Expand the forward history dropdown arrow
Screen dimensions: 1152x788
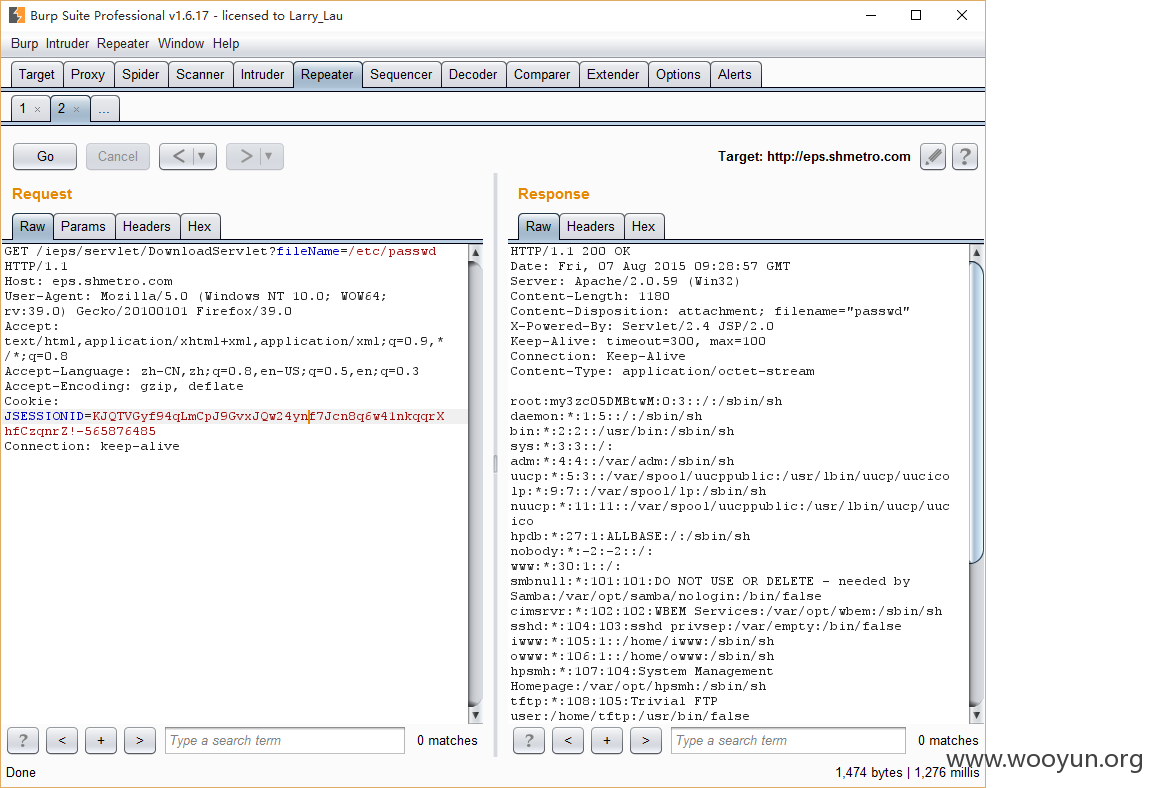pyautogui.click(x=269, y=156)
